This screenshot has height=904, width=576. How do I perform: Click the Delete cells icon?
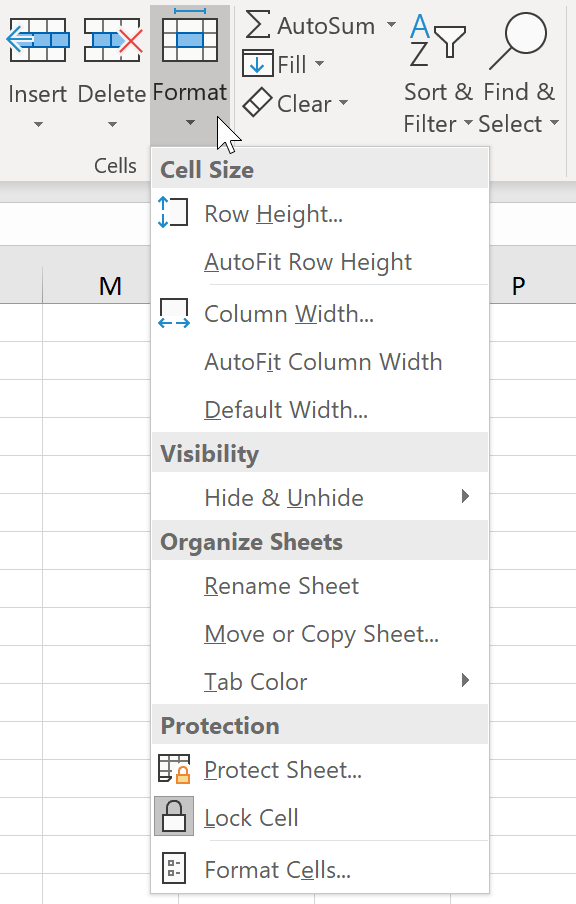pyautogui.click(x=113, y=40)
